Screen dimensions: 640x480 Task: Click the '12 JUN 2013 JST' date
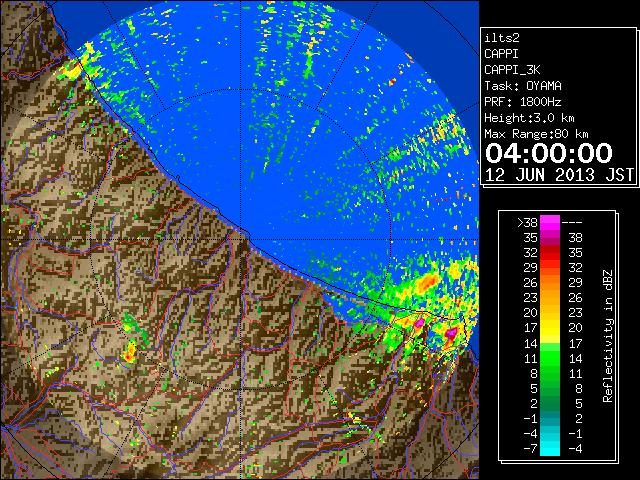coord(559,175)
